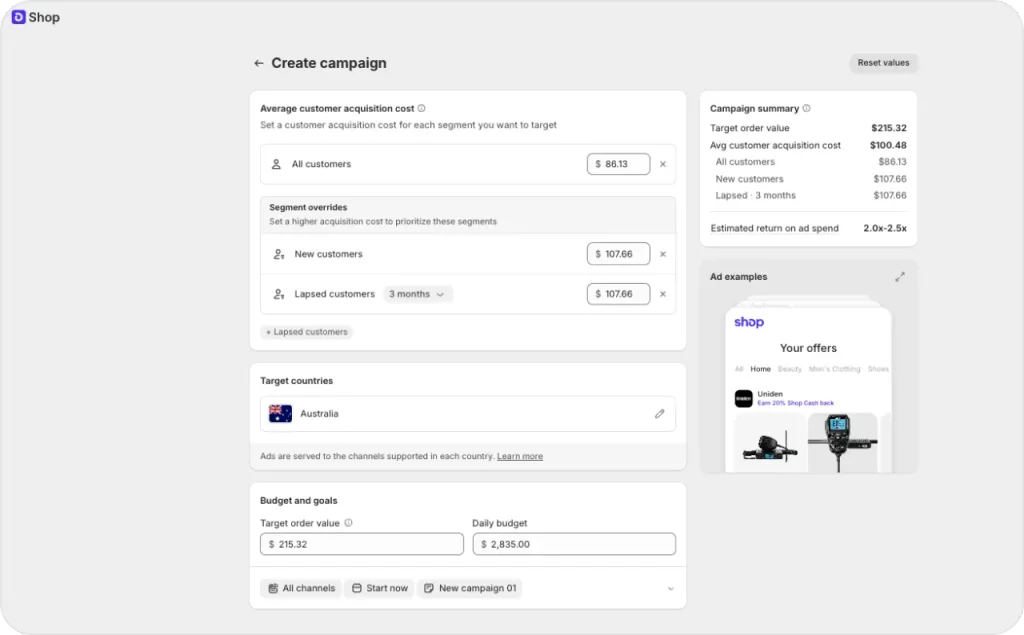
Task: Edit All customers acquisition cost field
Action: (618, 164)
